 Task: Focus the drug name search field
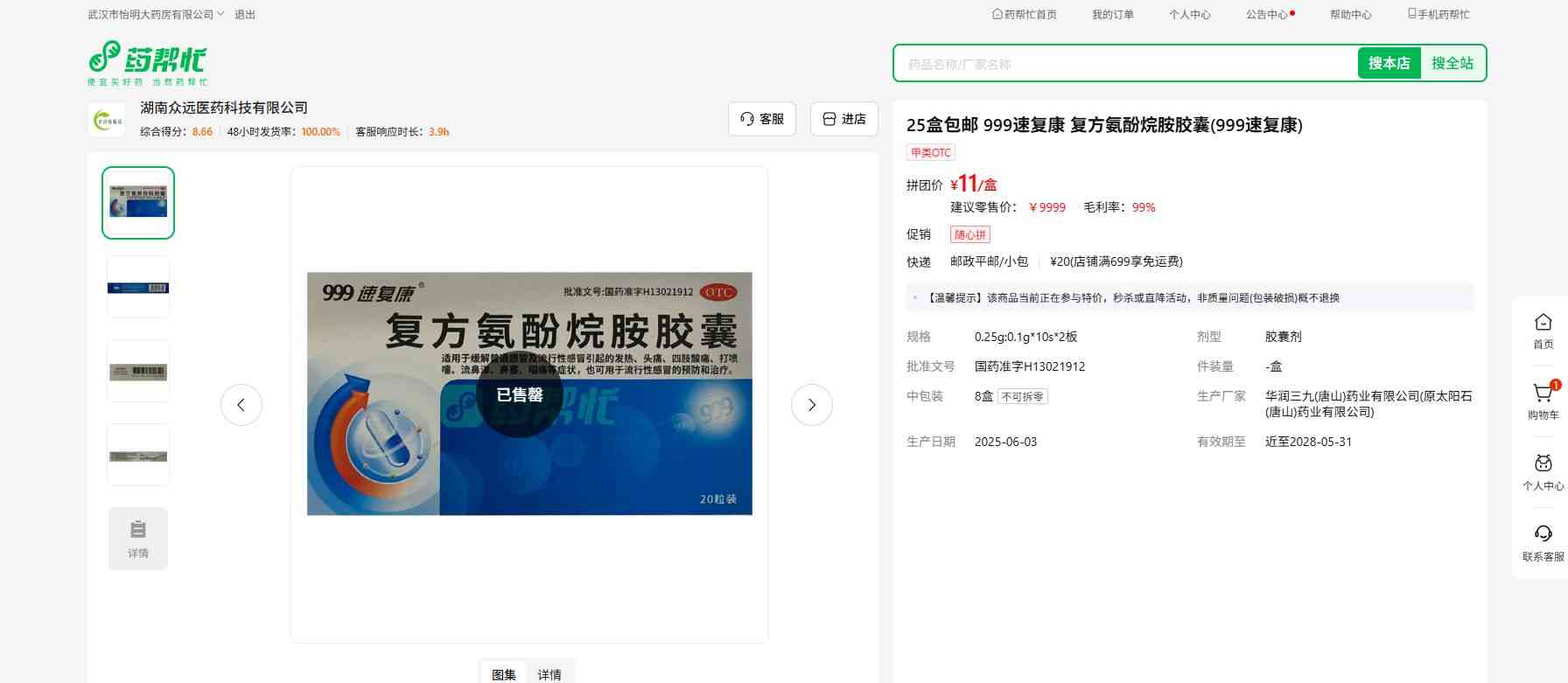click(x=1124, y=64)
